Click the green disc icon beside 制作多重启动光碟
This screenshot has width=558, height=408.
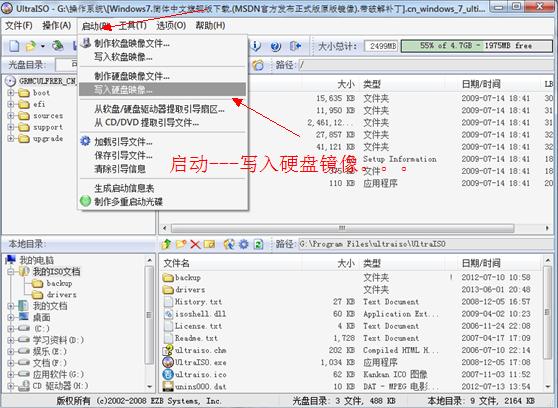[85, 201]
